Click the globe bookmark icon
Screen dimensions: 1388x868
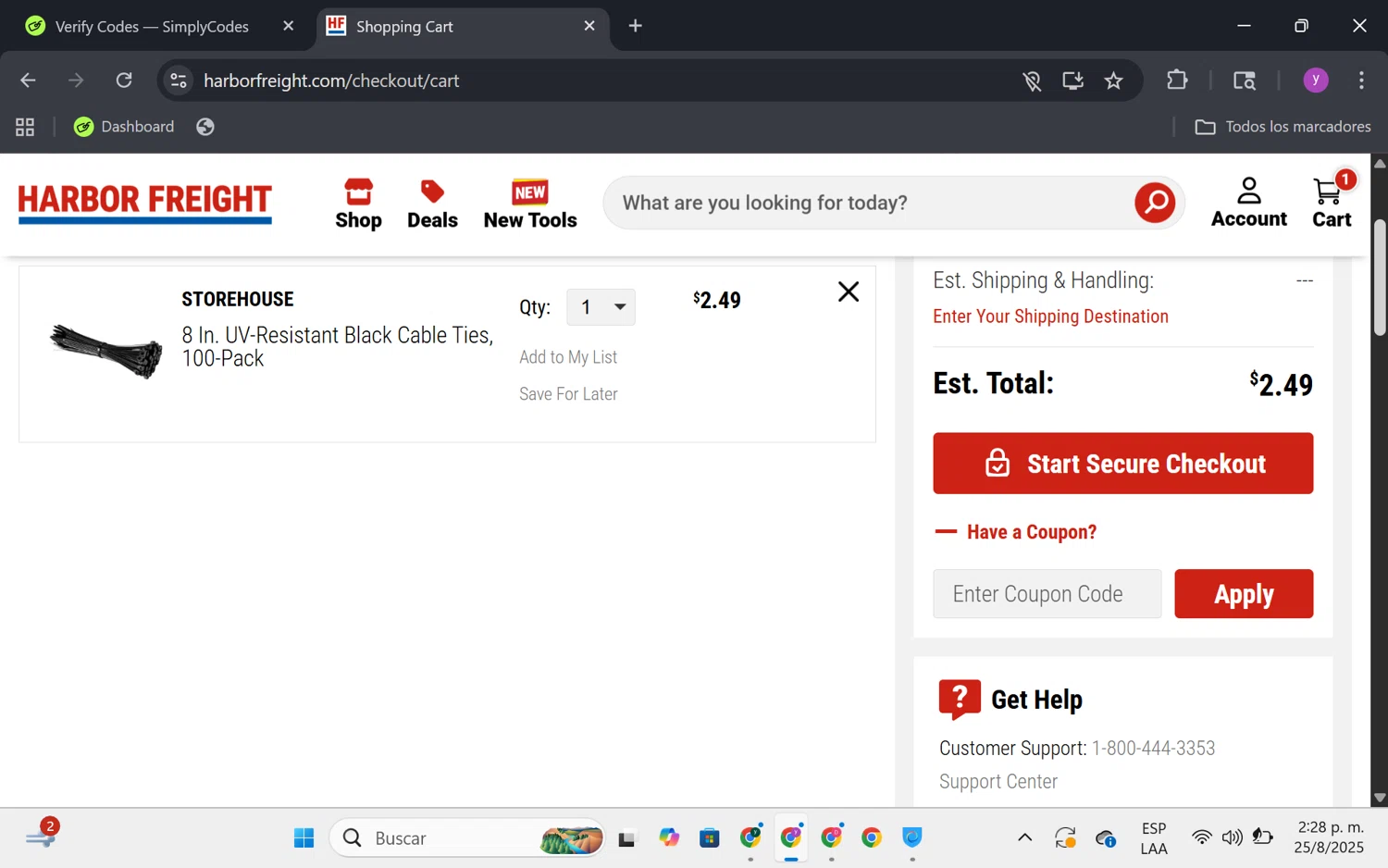coord(205,127)
